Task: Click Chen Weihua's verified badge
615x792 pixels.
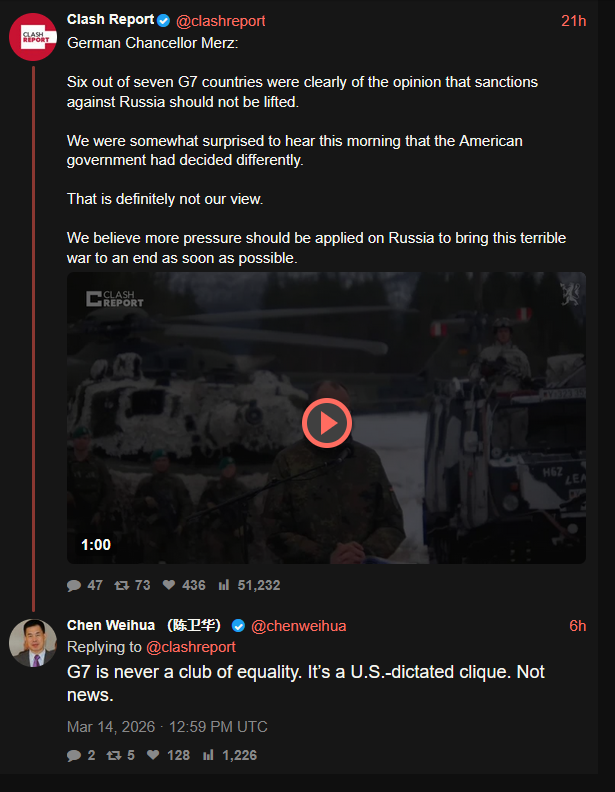Action: (x=238, y=626)
